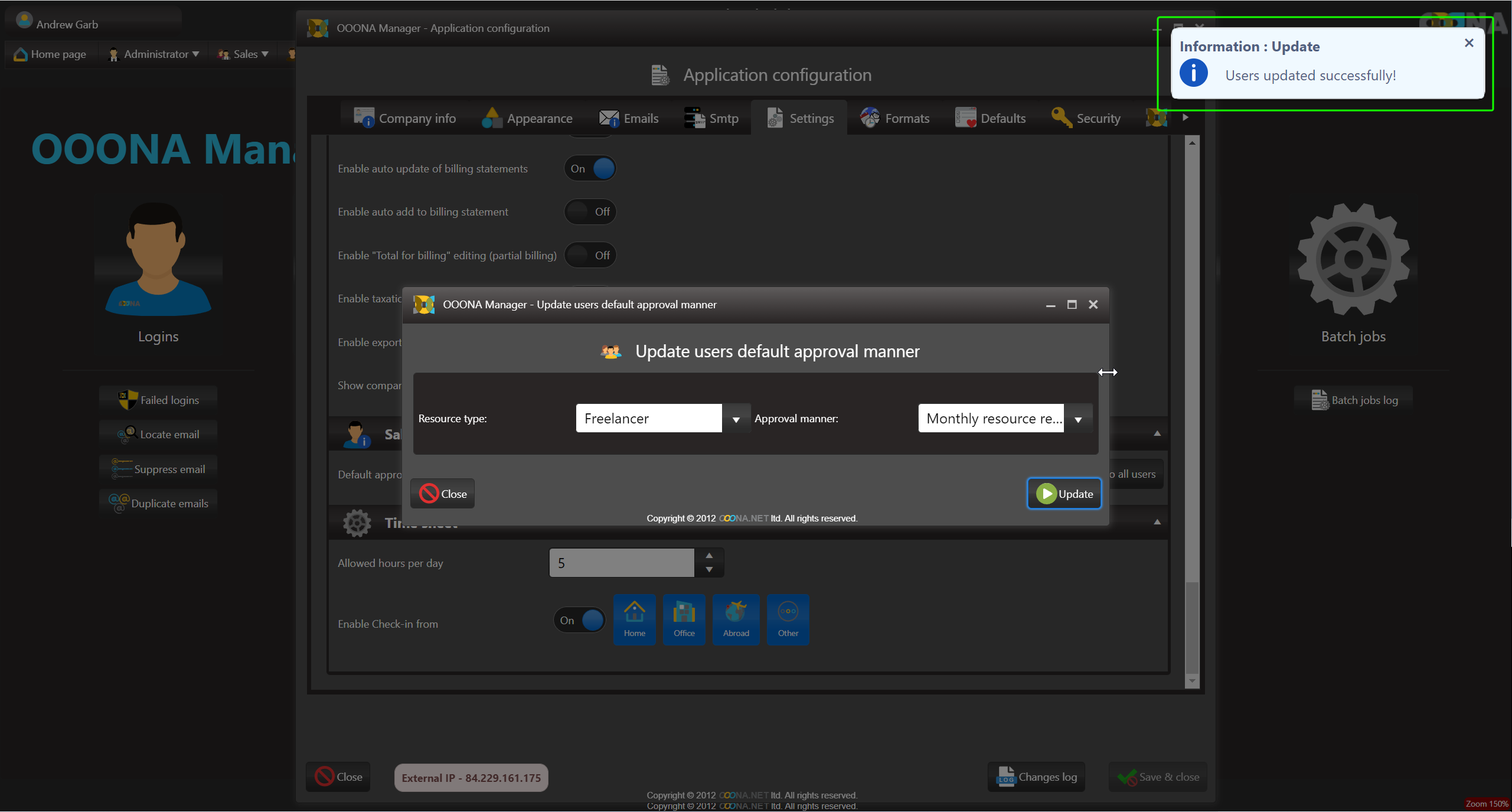This screenshot has width=1512, height=812.
Task: Expand the Resource type Freelancer dropdown
Action: [736, 419]
